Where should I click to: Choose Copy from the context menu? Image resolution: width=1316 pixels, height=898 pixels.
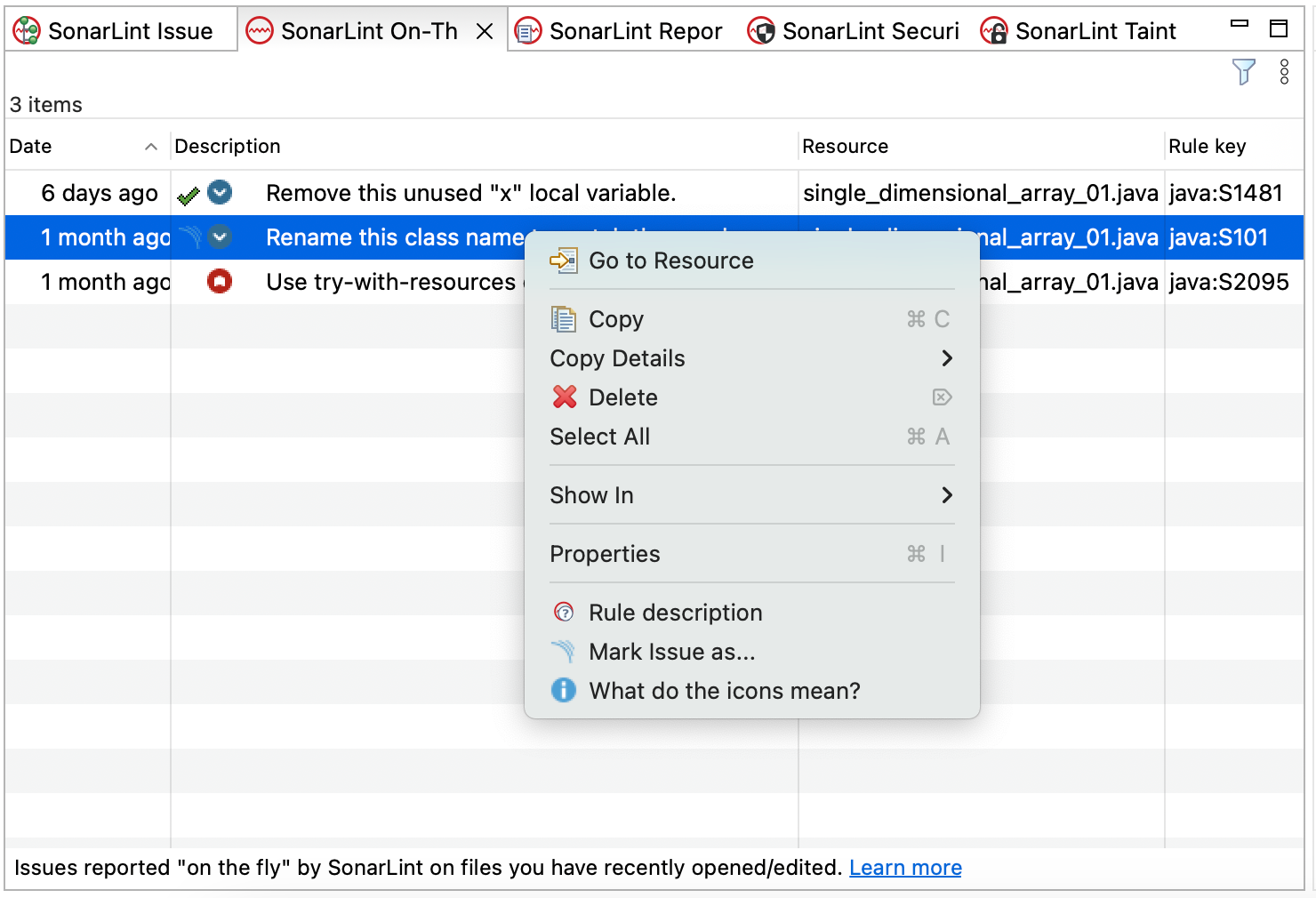(x=752, y=319)
